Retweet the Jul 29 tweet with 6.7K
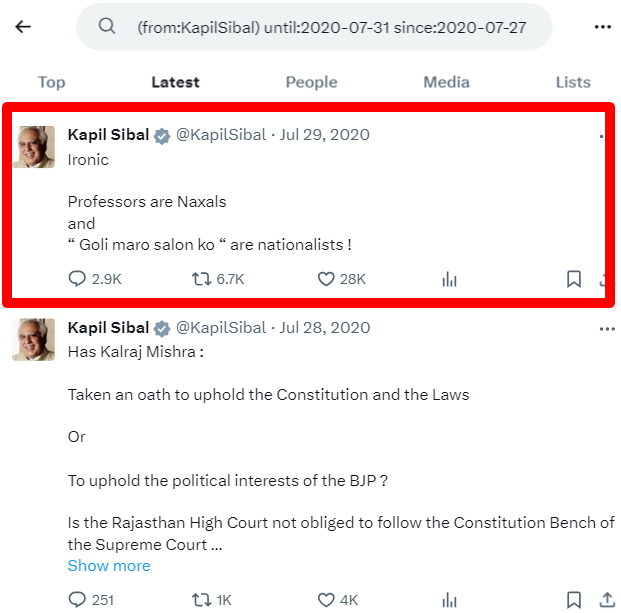This screenshot has height=613, width=621. (x=201, y=279)
